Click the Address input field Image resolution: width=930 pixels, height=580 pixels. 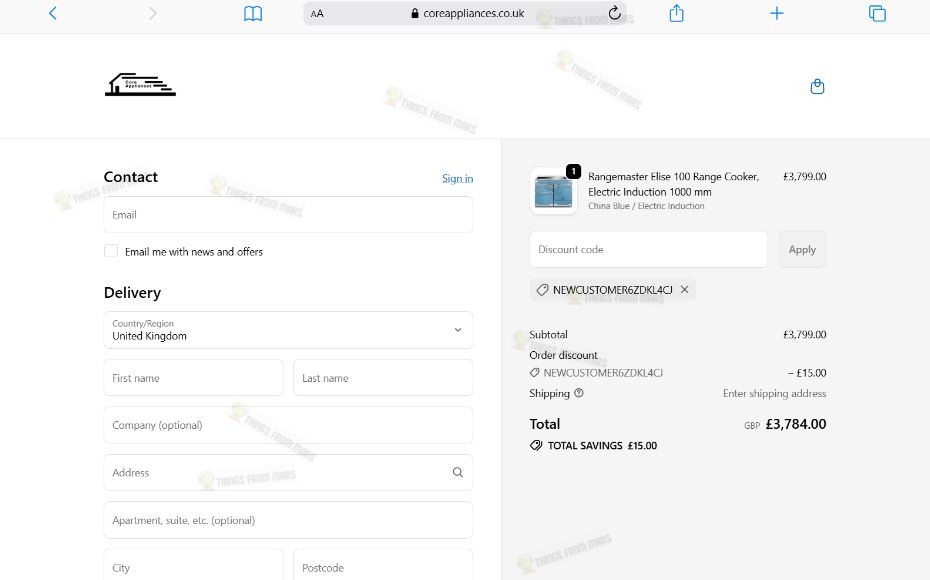coord(288,472)
